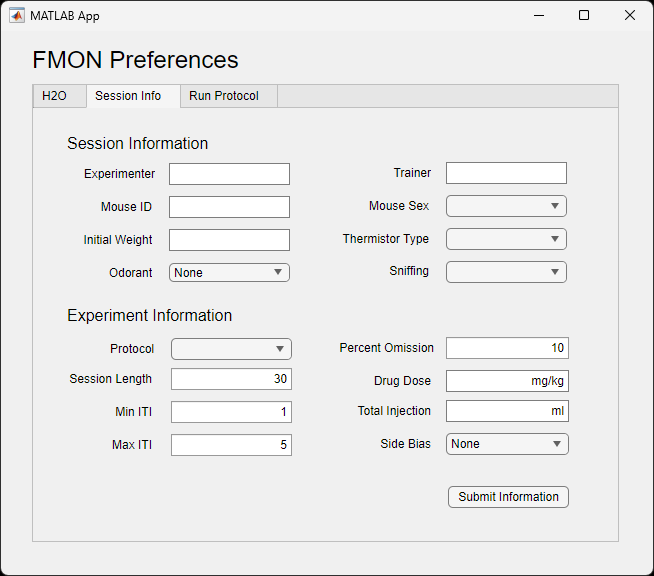Viewport: 654px width, 576px height.
Task: Click the Total Injection label
Action: click(394, 411)
